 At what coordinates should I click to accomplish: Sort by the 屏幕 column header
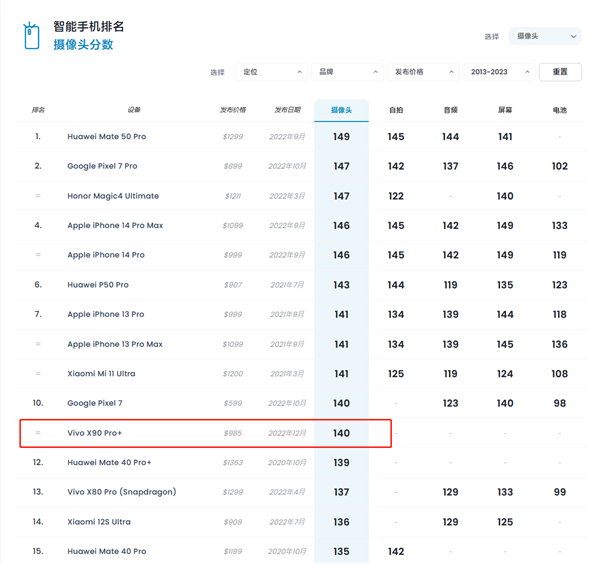coord(505,110)
